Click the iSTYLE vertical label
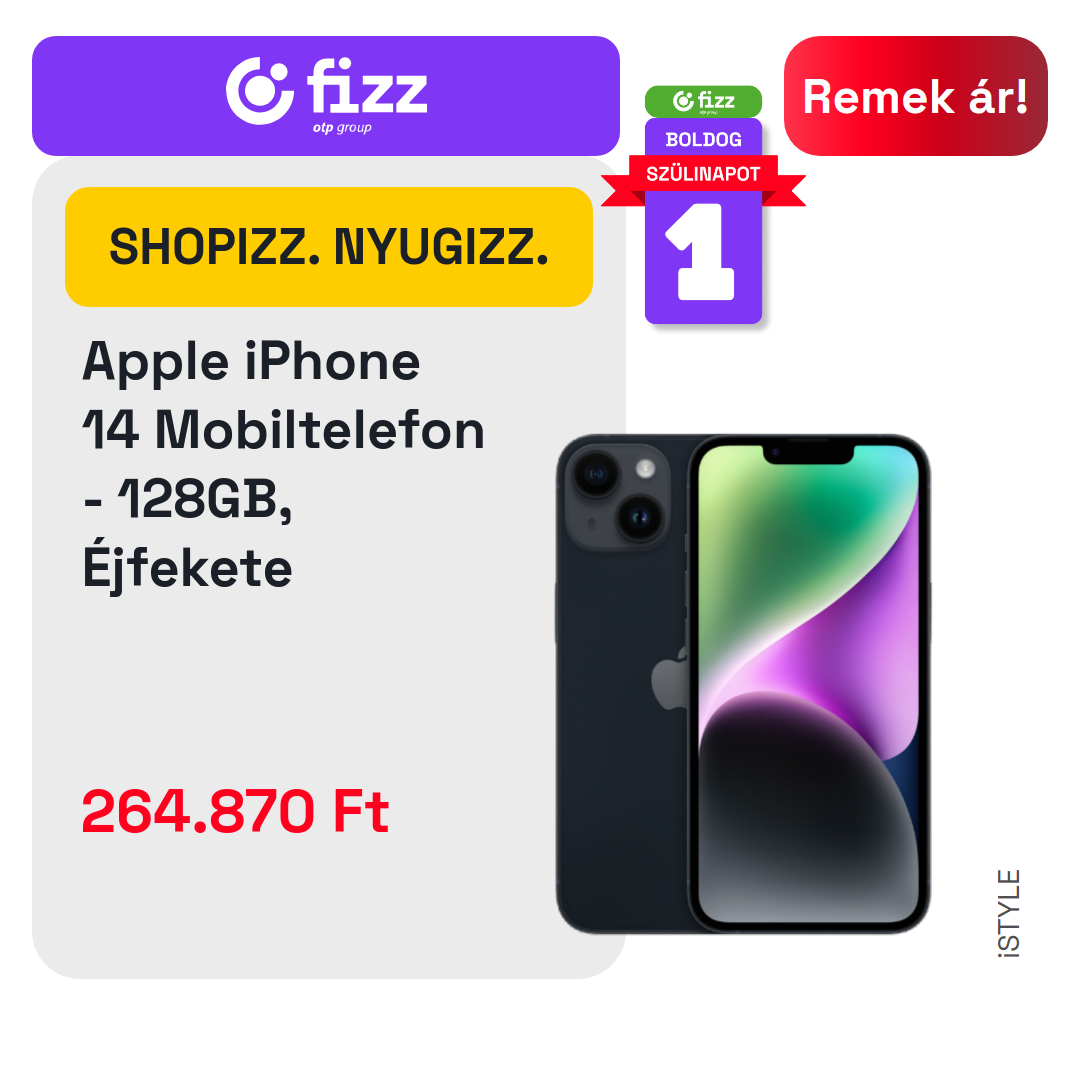The width and height of the screenshot is (1080, 1080). click(x=1008, y=913)
